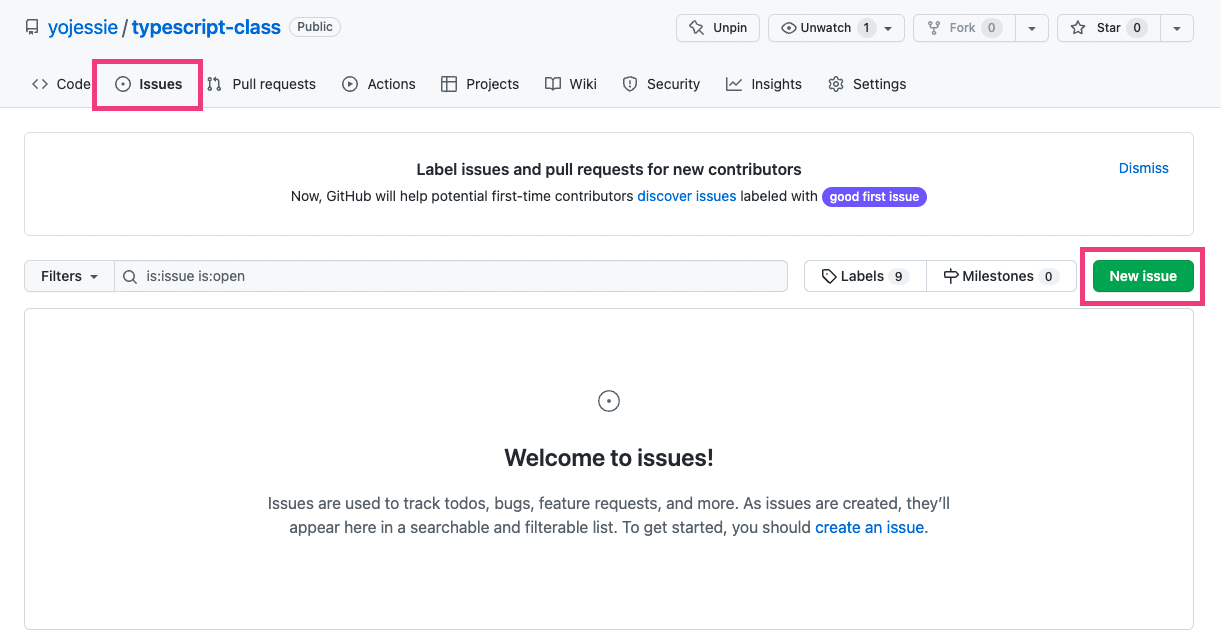Click the Unpin button
This screenshot has height=642, width=1221.
coord(718,28)
